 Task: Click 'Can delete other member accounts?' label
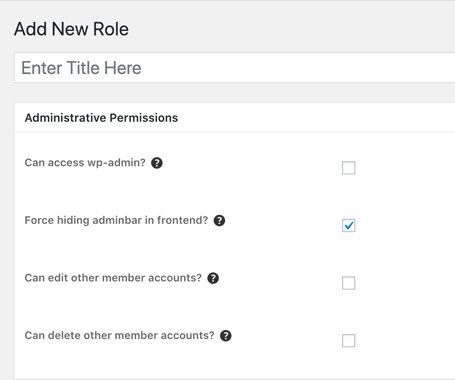click(119, 335)
